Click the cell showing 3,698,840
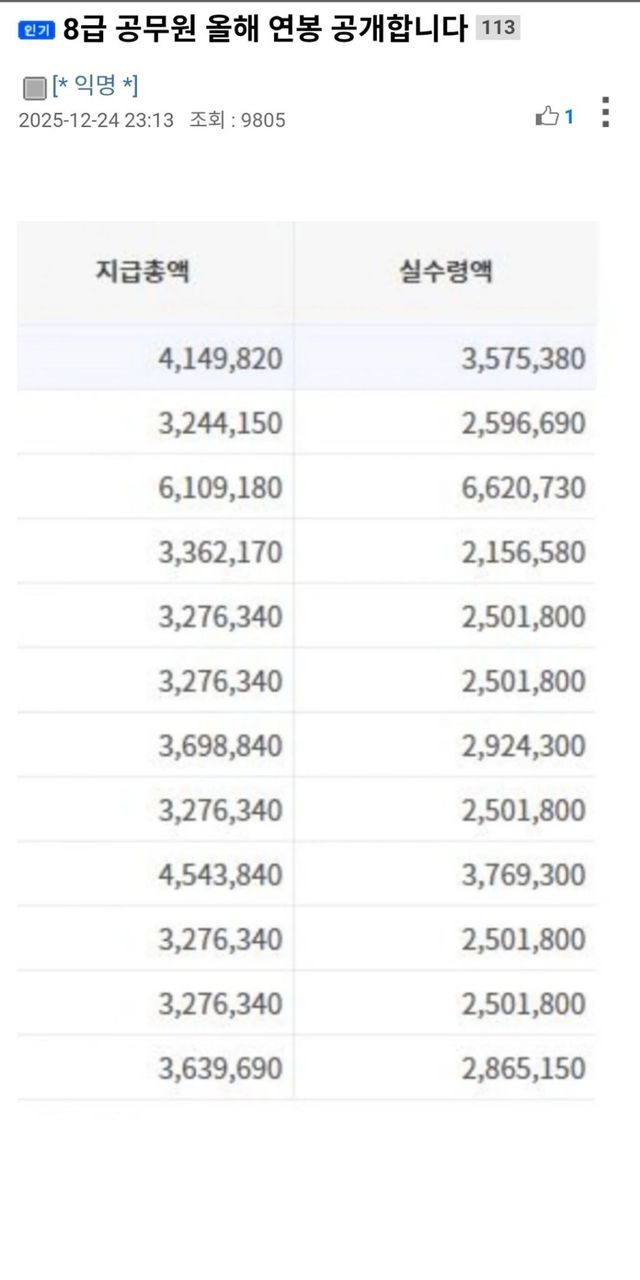 pyautogui.click(x=220, y=746)
